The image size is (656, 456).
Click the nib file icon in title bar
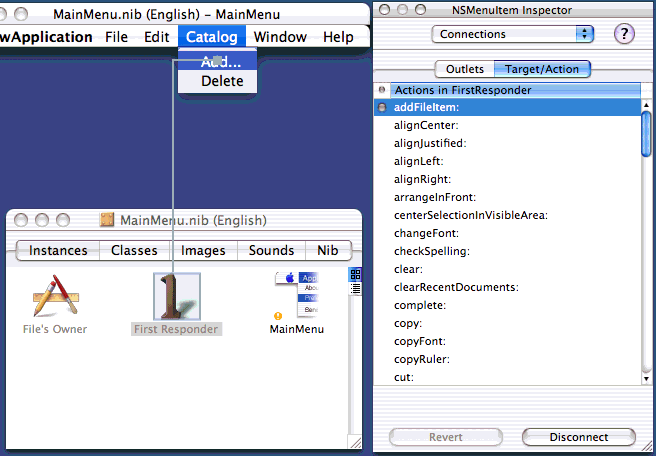coord(107,221)
